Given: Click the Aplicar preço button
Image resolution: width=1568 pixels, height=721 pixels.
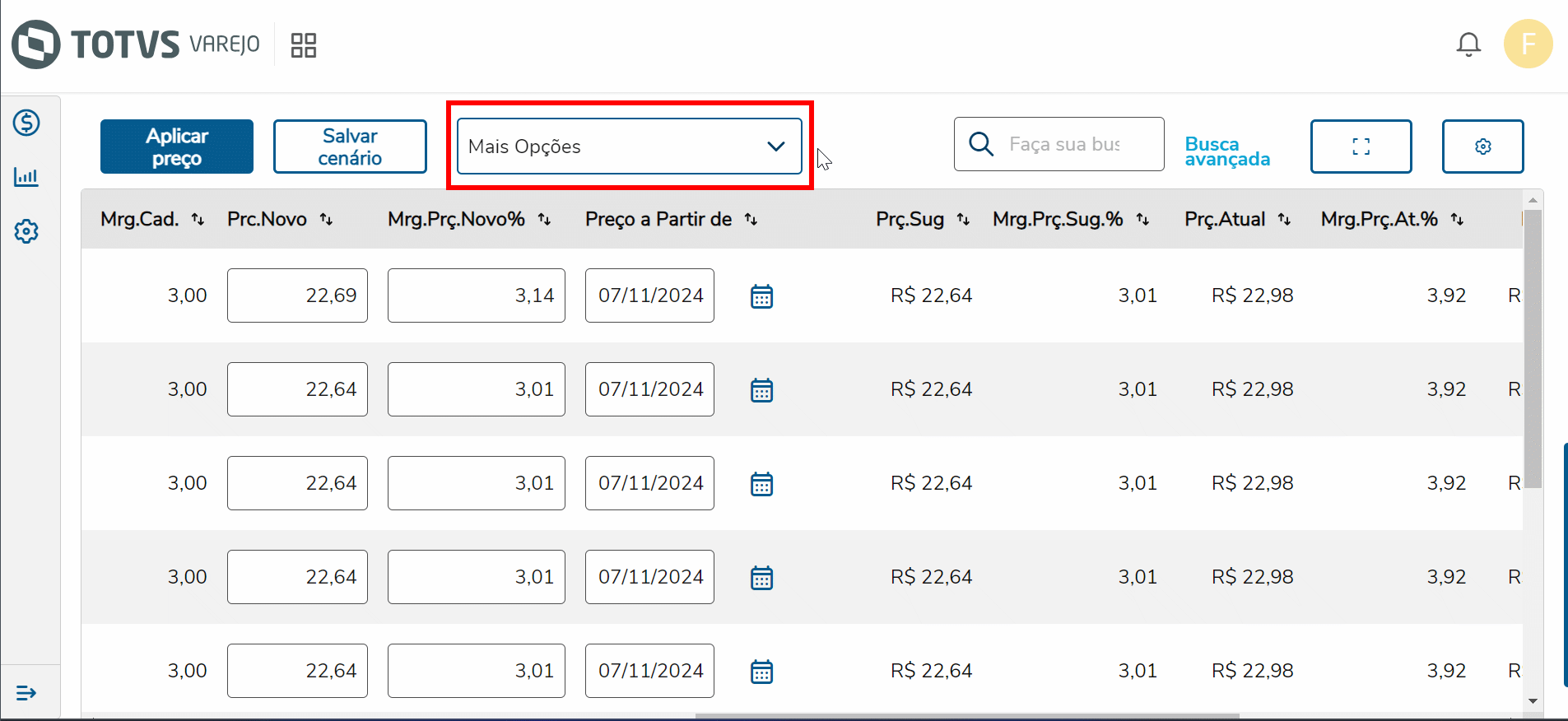Looking at the screenshot, I should tap(177, 147).
